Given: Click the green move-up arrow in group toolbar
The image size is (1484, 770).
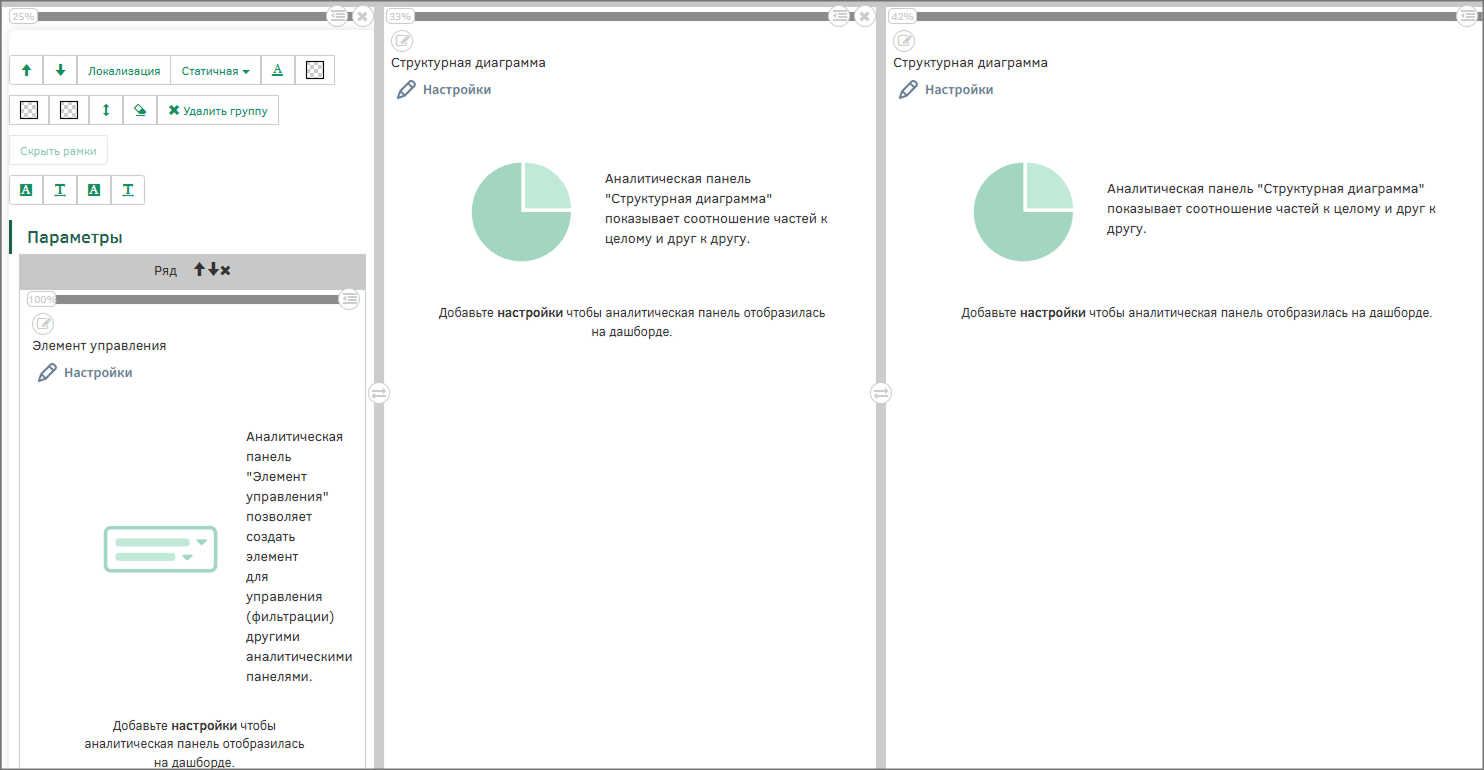Looking at the screenshot, I should coord(26,70).
